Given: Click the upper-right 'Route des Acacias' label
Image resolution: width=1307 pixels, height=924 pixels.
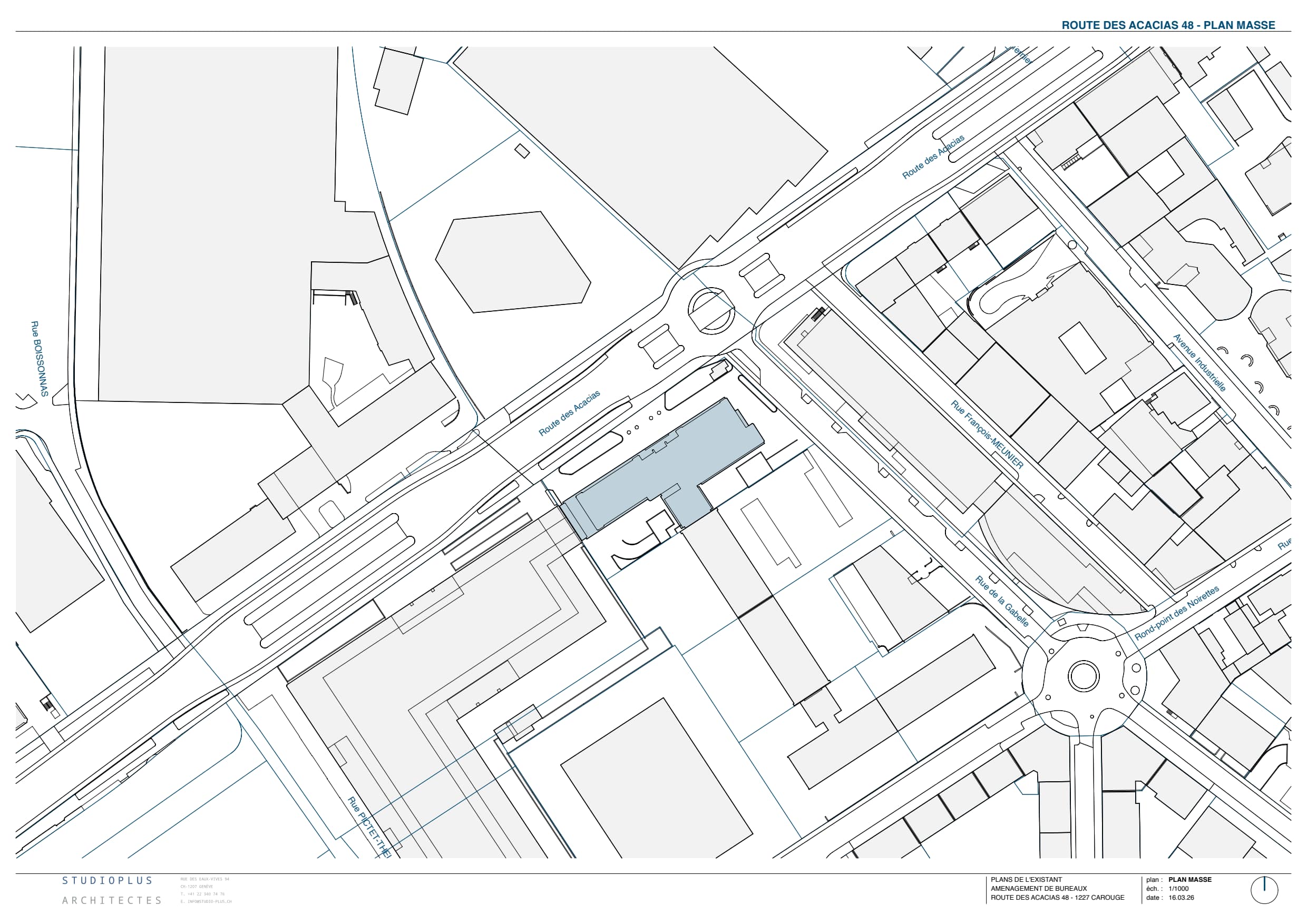Looking at the screenshot, I should (x=933, y=156).
